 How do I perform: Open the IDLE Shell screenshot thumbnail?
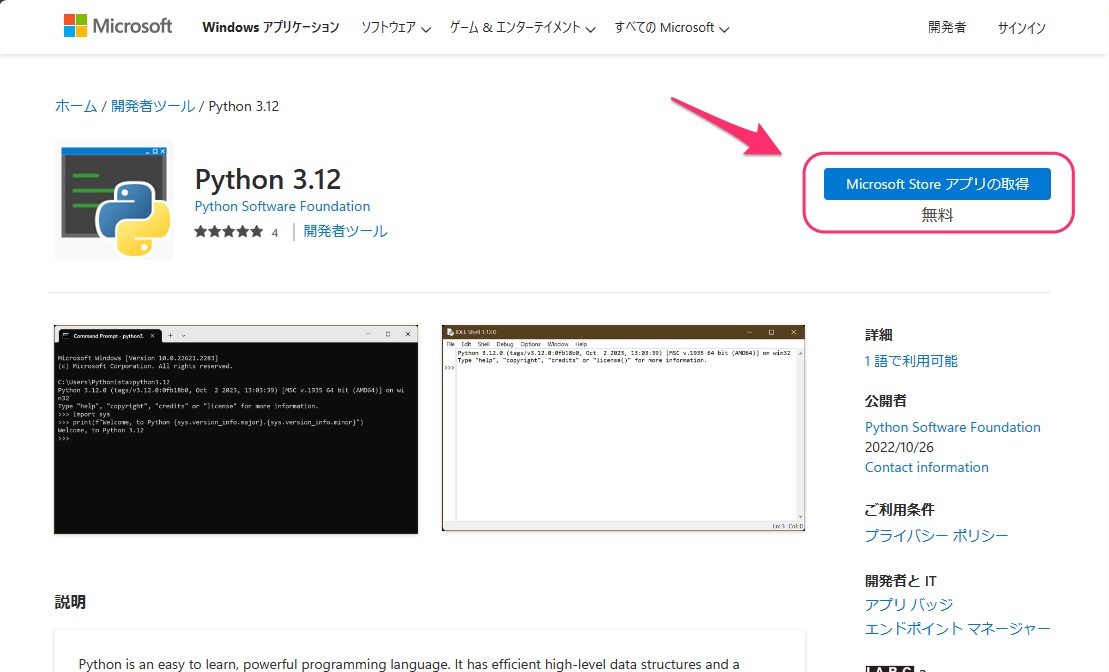coord(623,428)
